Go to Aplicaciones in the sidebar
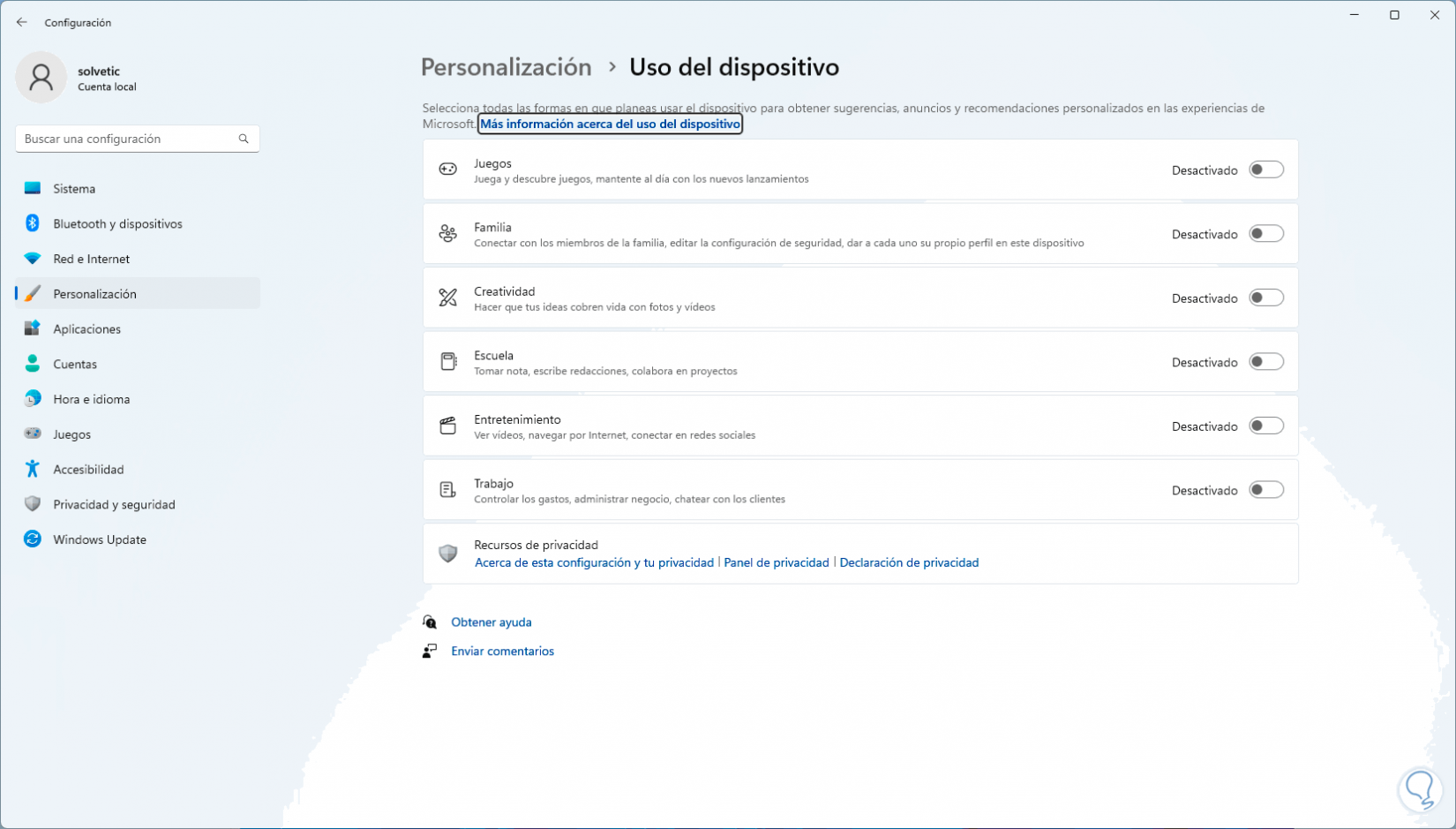1456x829 pixels. tap(86, 329)
